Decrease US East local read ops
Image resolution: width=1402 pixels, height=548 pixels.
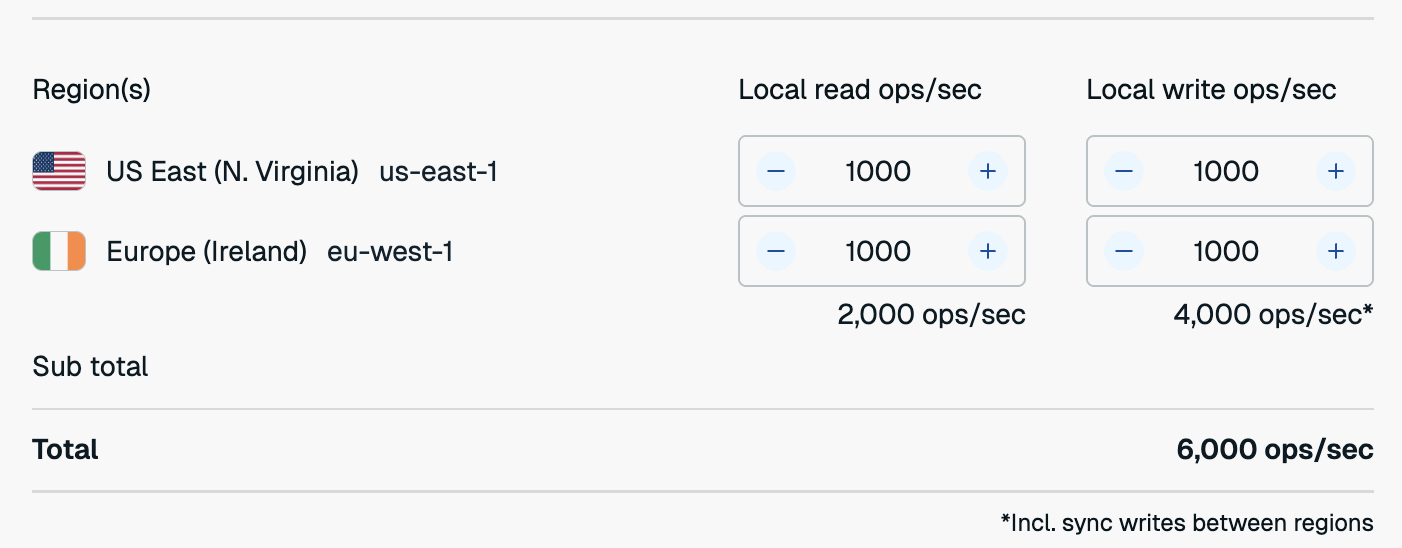coord(776,171)
